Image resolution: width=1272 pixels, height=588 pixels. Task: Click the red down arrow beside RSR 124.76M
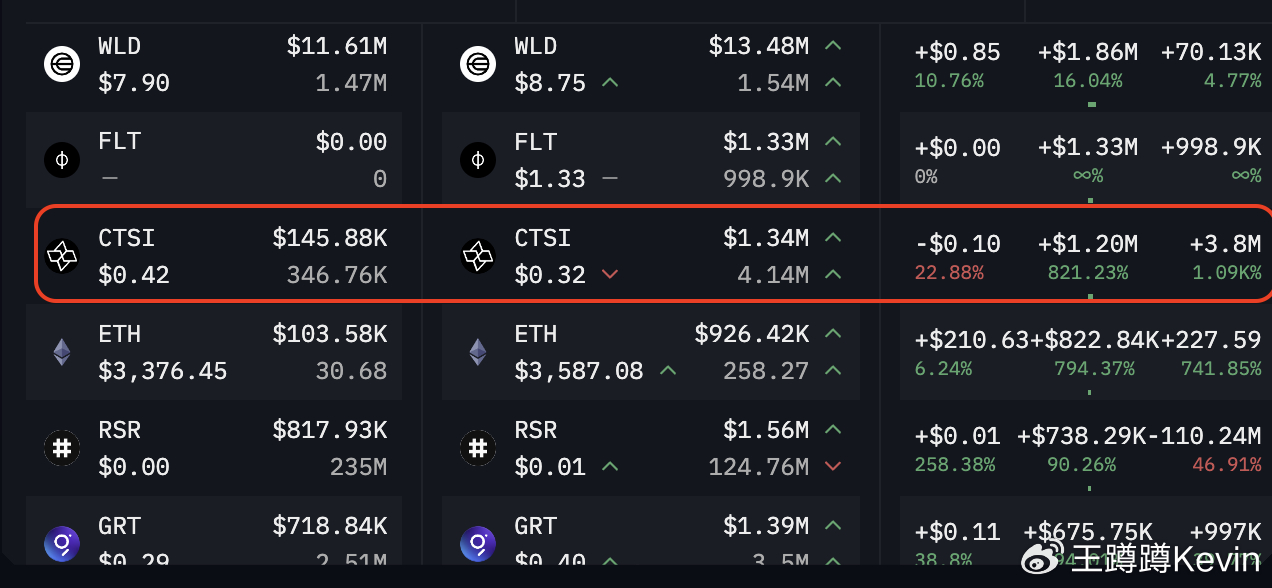click(x=833, y=467)
